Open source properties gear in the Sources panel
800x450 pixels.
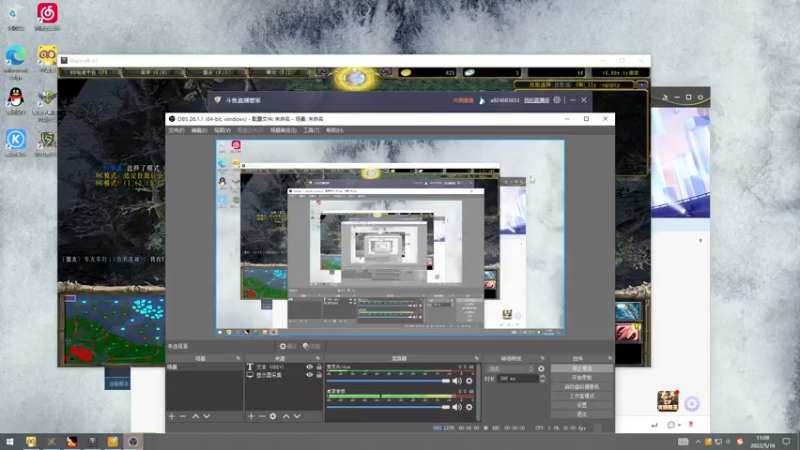pyautogui.click(x=273, y=416)
